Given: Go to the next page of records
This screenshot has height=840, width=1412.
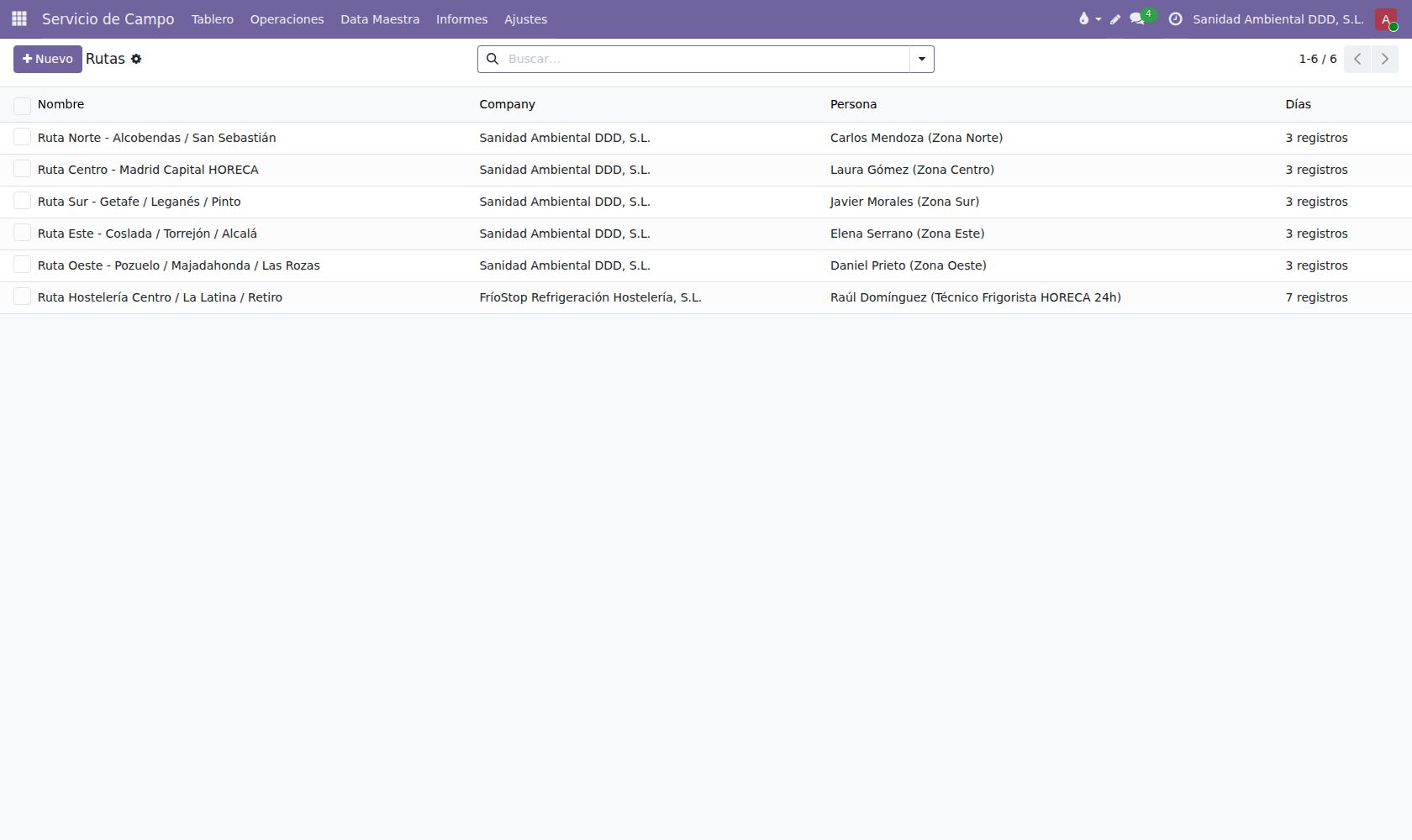Looking at the screenshot, I should coord(1385,59).
